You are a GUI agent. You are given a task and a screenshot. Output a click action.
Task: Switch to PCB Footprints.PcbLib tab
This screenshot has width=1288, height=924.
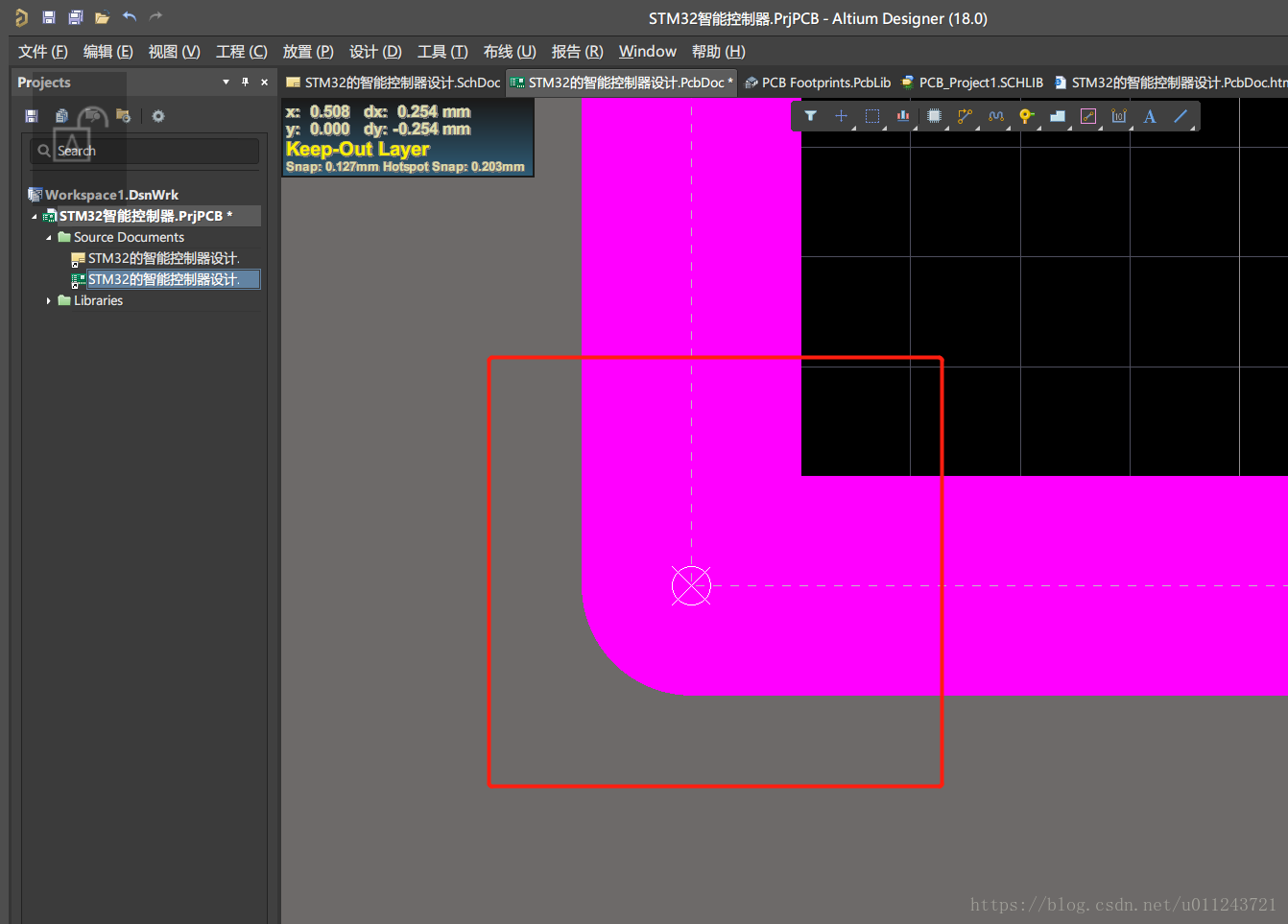coord(818,83)
